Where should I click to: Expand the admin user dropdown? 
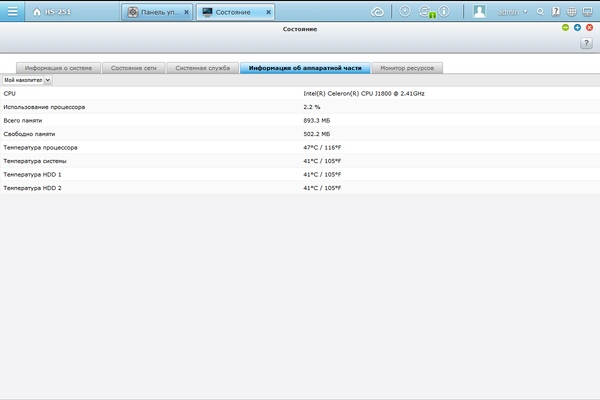click(x=512, y=12)
